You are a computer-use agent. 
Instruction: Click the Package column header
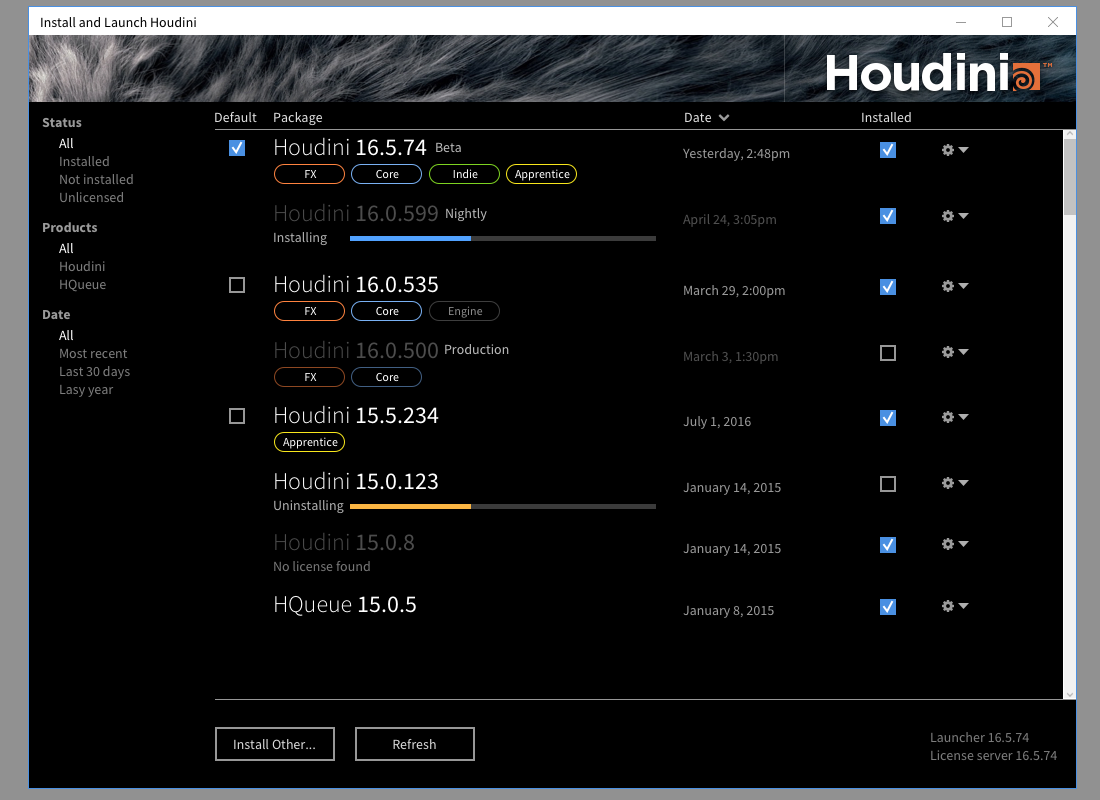297,118
